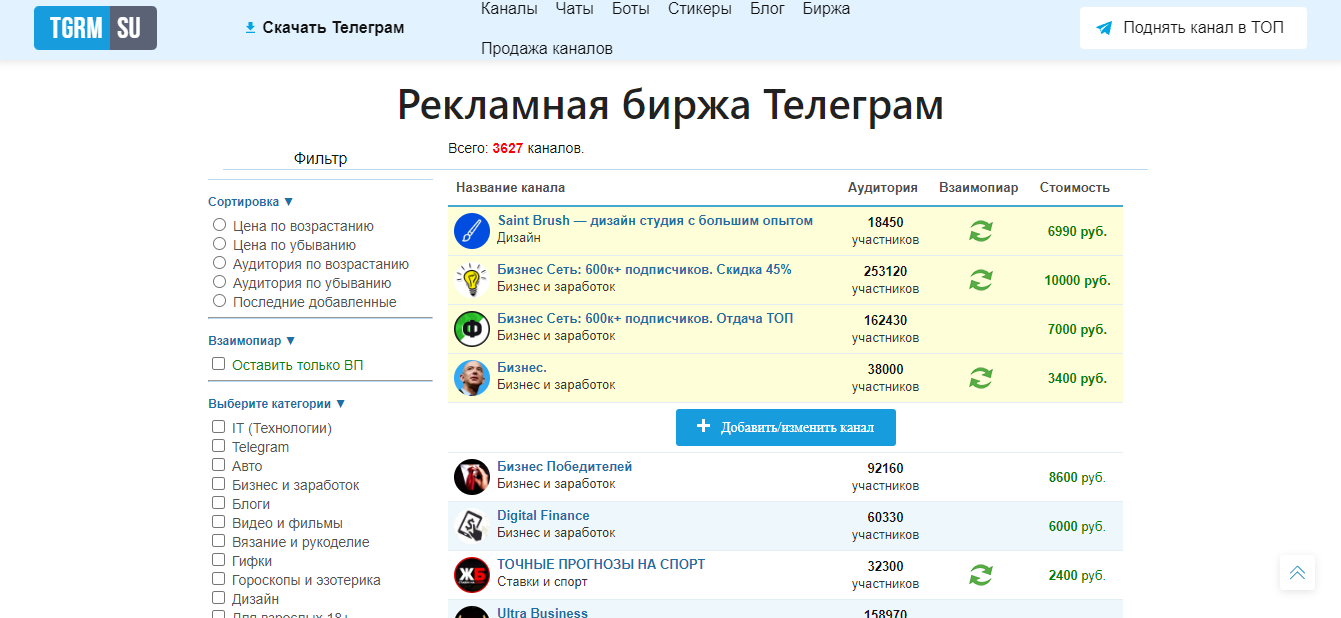The image size is (1341, 618).
Task: Open ТОЧНЫЕ ПРОГНОЗЫ НА СПОРТ link
Action: (x=601, y=565)
